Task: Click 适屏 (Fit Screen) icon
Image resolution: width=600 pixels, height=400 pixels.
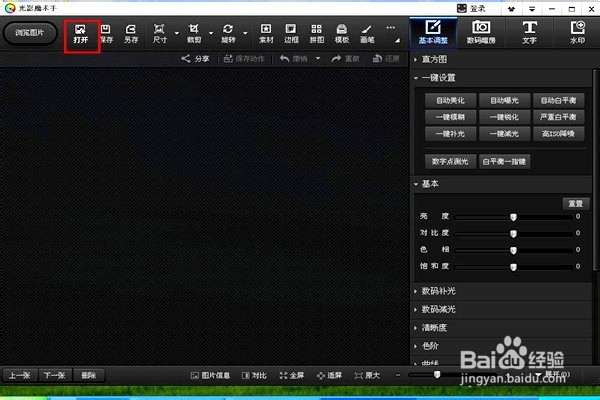Action: pos(329,376)
